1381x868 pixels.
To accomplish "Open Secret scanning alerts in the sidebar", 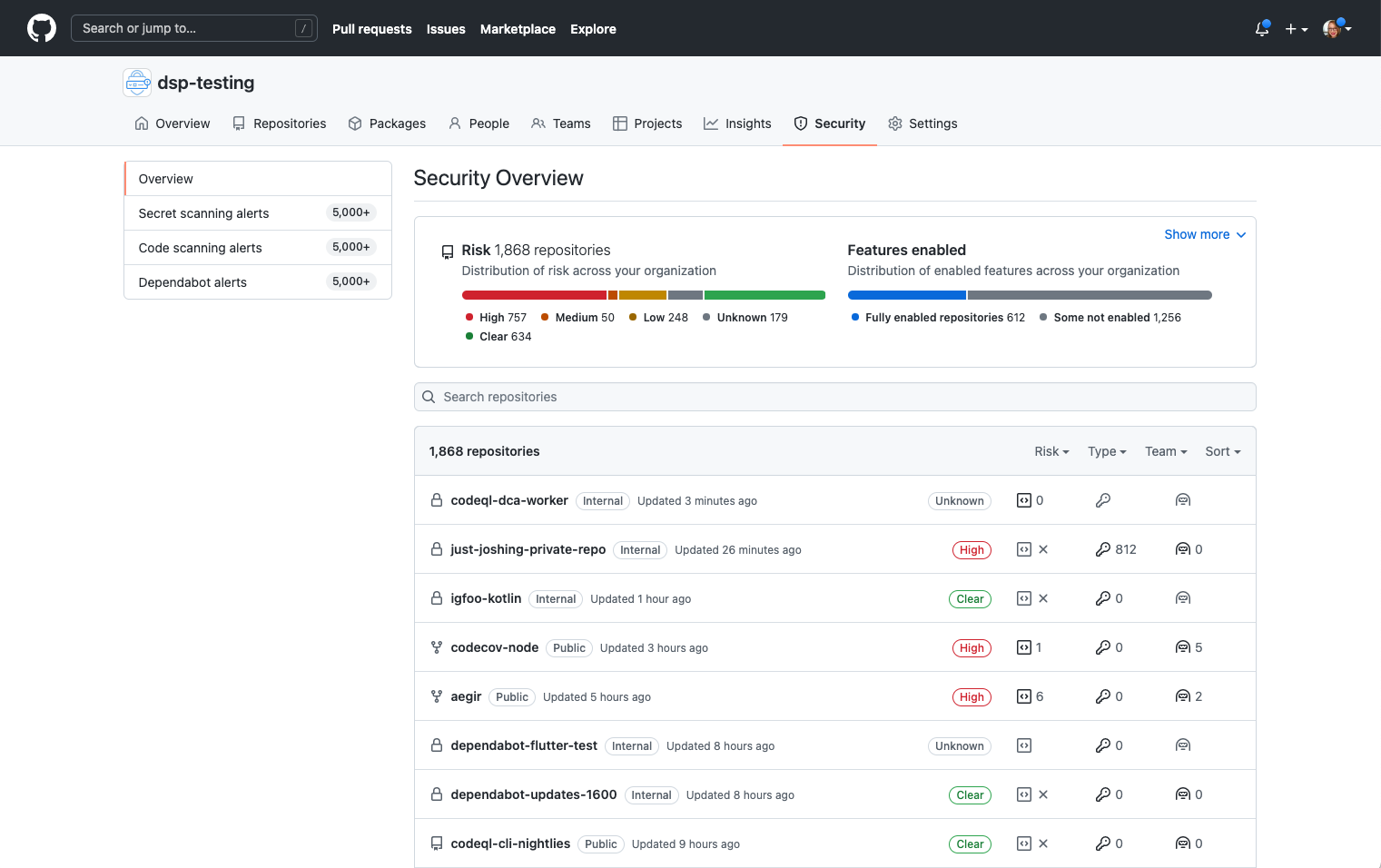I will click(203, 212).
